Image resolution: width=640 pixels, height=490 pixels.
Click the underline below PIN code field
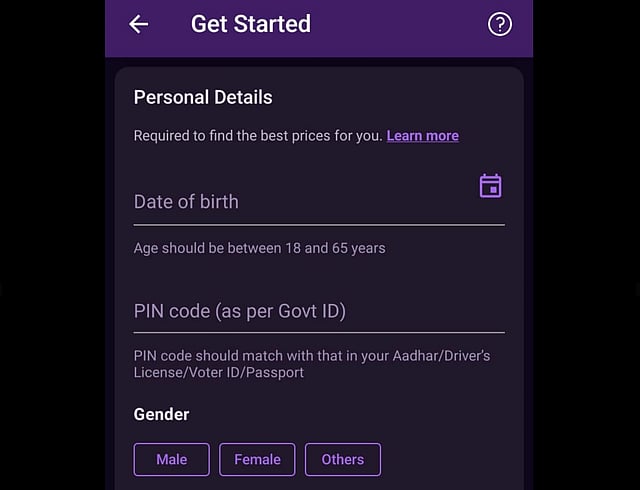pos(318,332)
